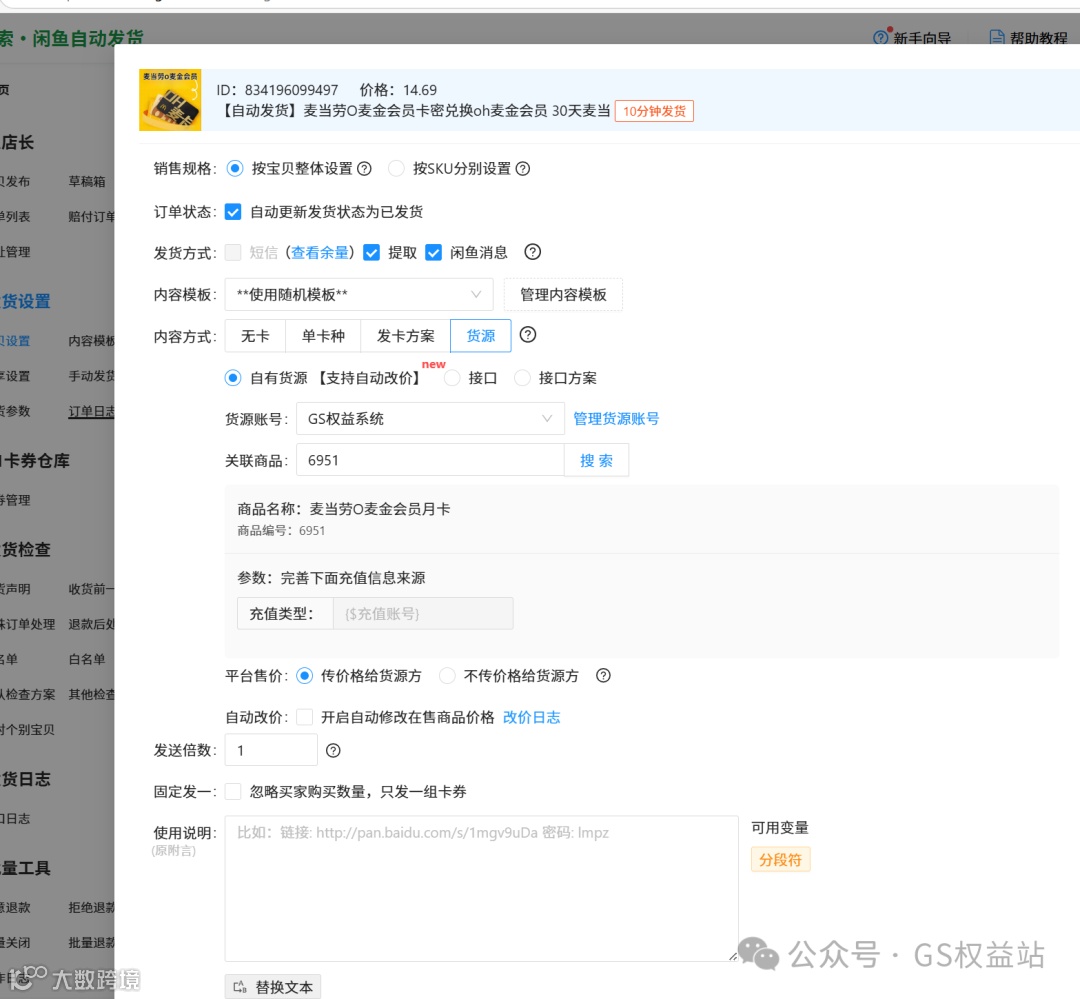This screenshot has height=999, width=1080.
Task: Toggle the 短信 checkbox
Action: [233, 253]
